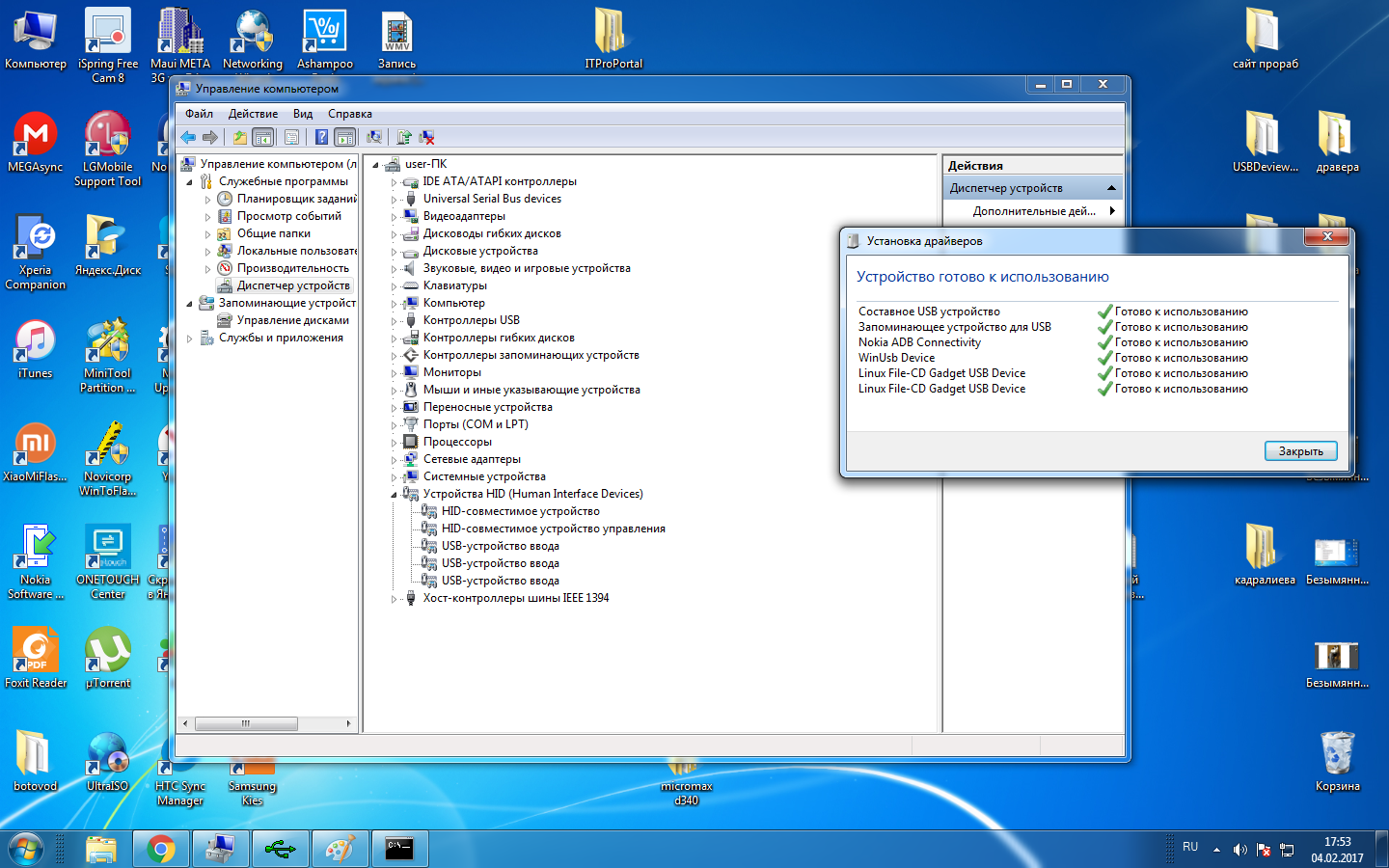
Task: Expand the Видеоадаптеры device category
Action: tap(394, 217)
